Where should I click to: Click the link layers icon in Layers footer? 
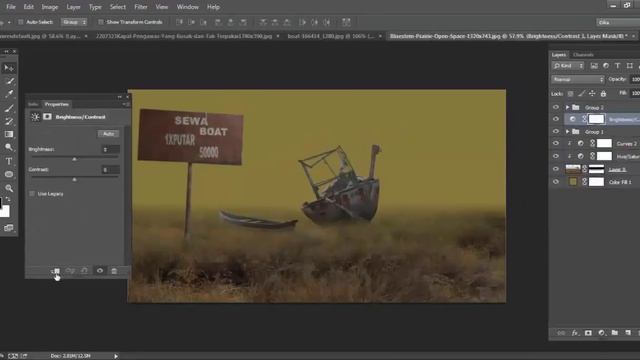561,333
